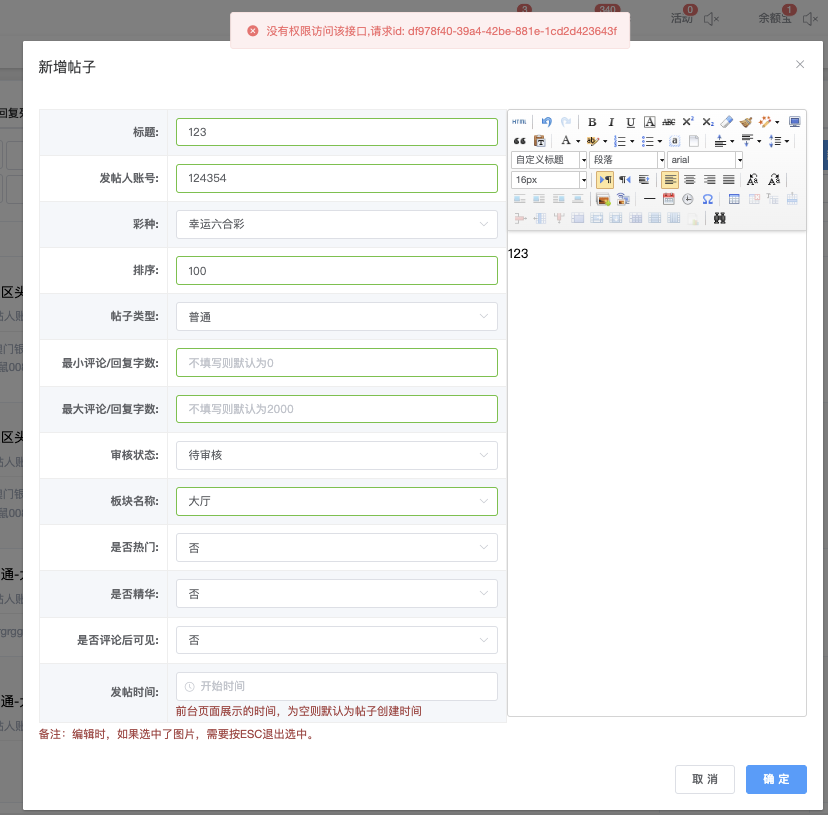Toggle center alignment in editor toolbar
The width and height of the screenshot is (828, 815).
[689, 180]
